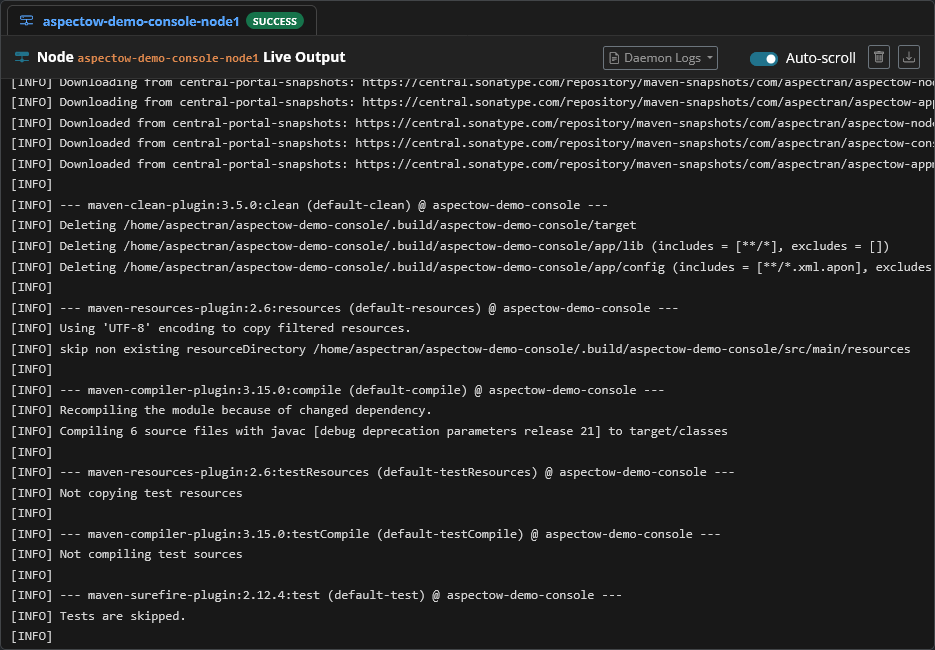Click the node icon in the aspectow-demo-console-node1 tab

pos(26,21)
